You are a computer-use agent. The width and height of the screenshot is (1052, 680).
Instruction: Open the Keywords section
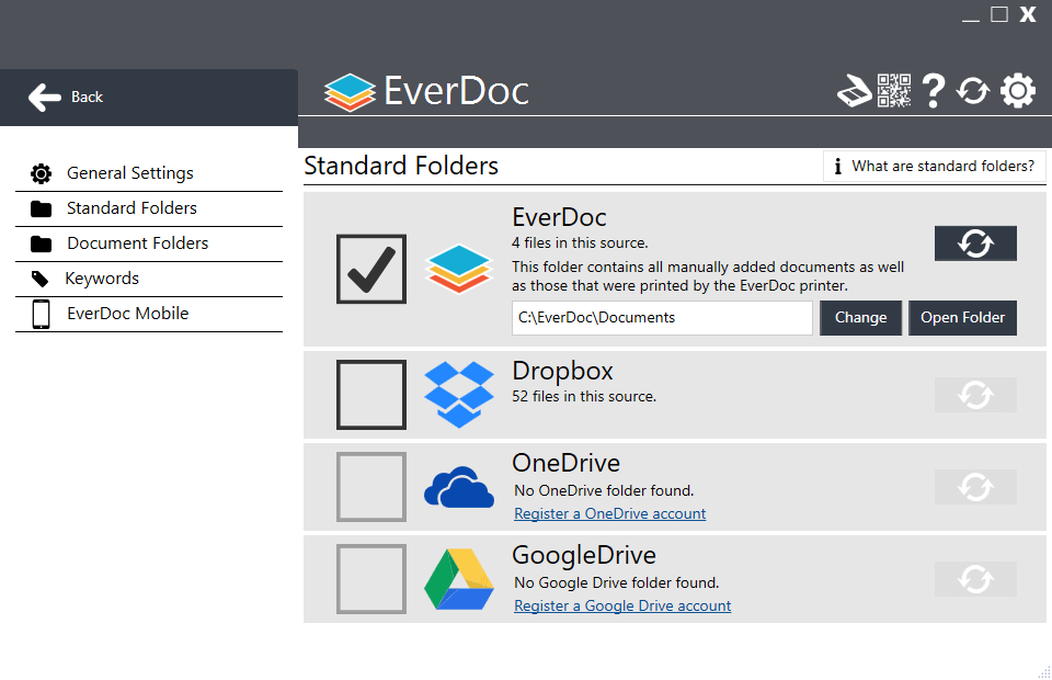[x=149, y=278]
